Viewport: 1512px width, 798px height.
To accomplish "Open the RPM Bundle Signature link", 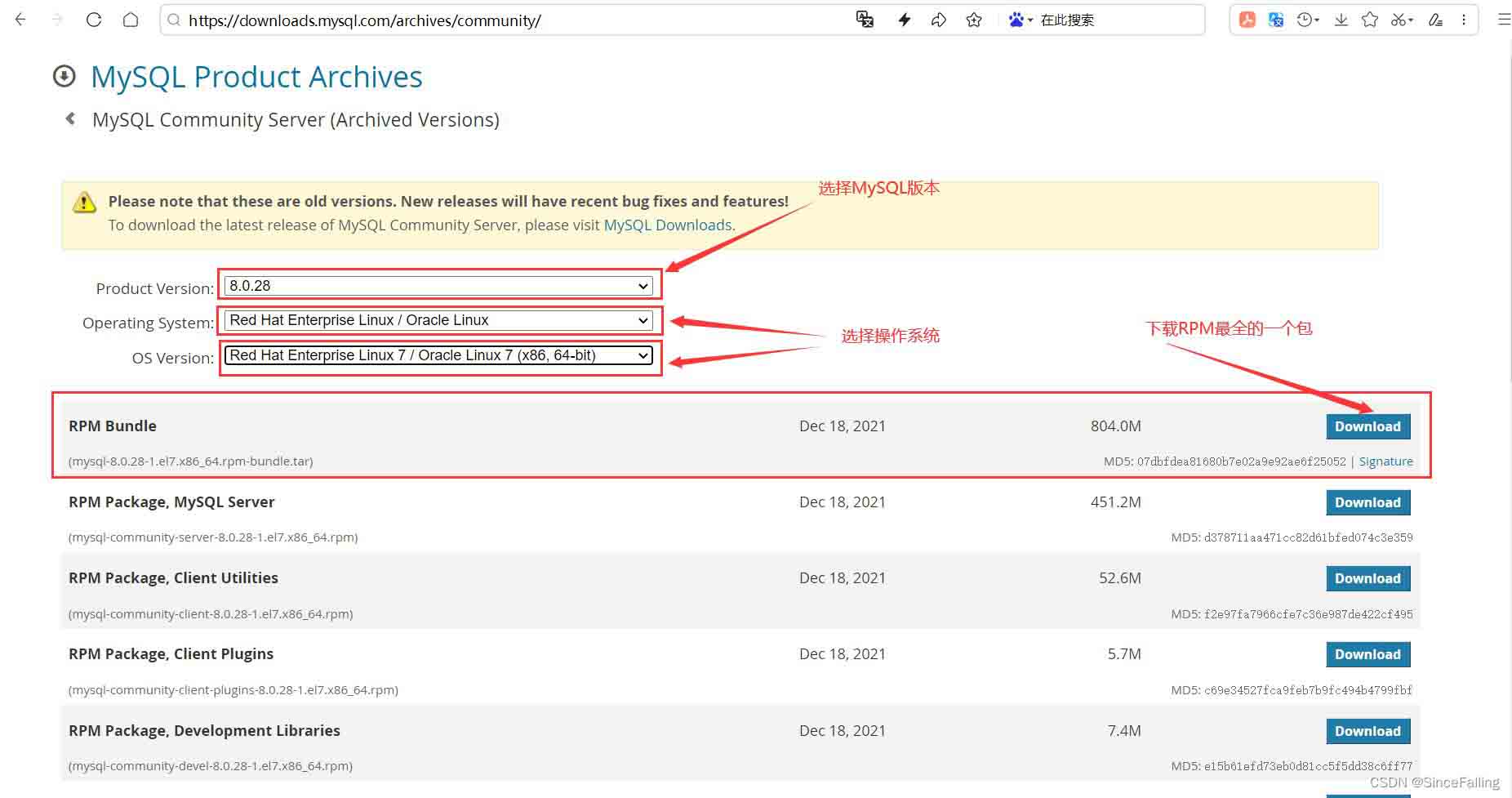I will (x=1385, y=461).
